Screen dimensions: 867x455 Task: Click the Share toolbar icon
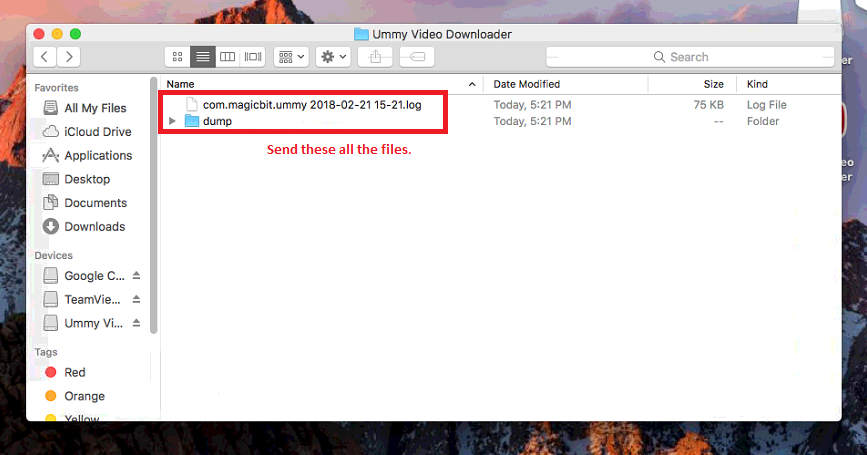(375, 56)
